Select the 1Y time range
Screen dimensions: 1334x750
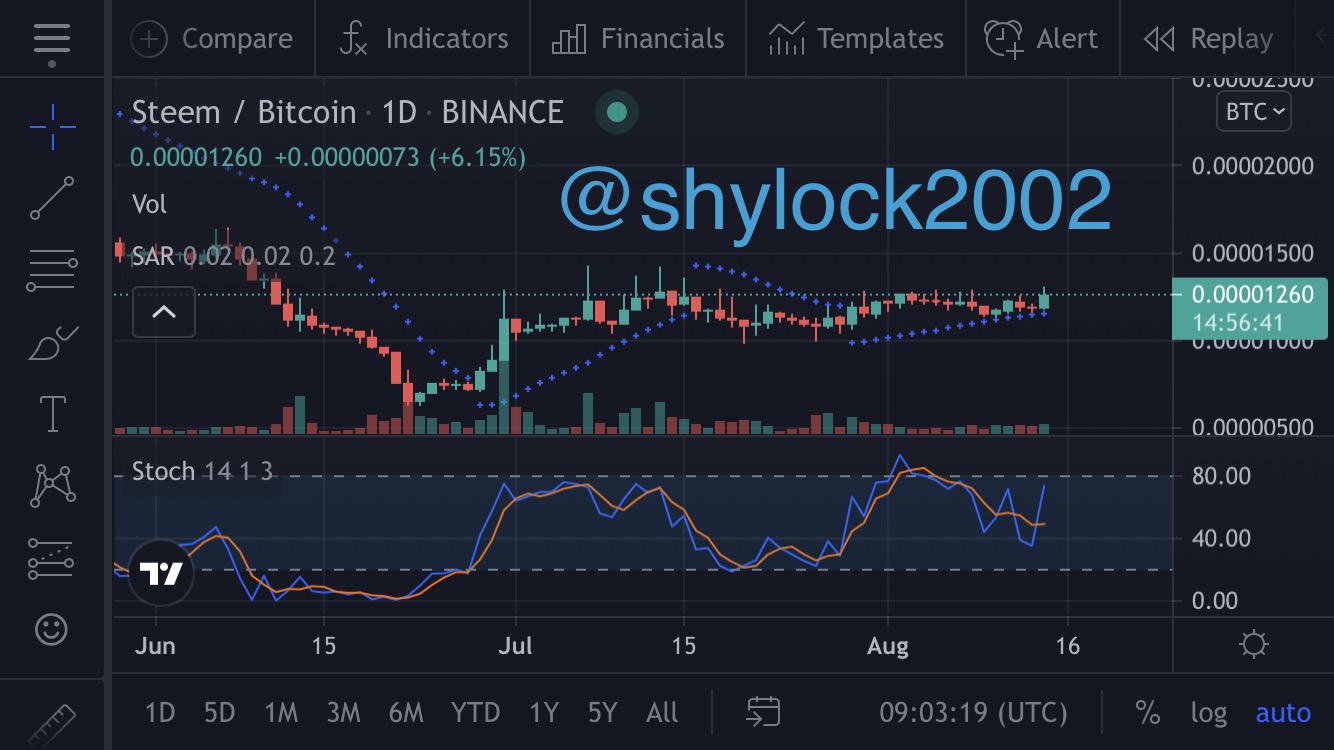coord(543,713)
